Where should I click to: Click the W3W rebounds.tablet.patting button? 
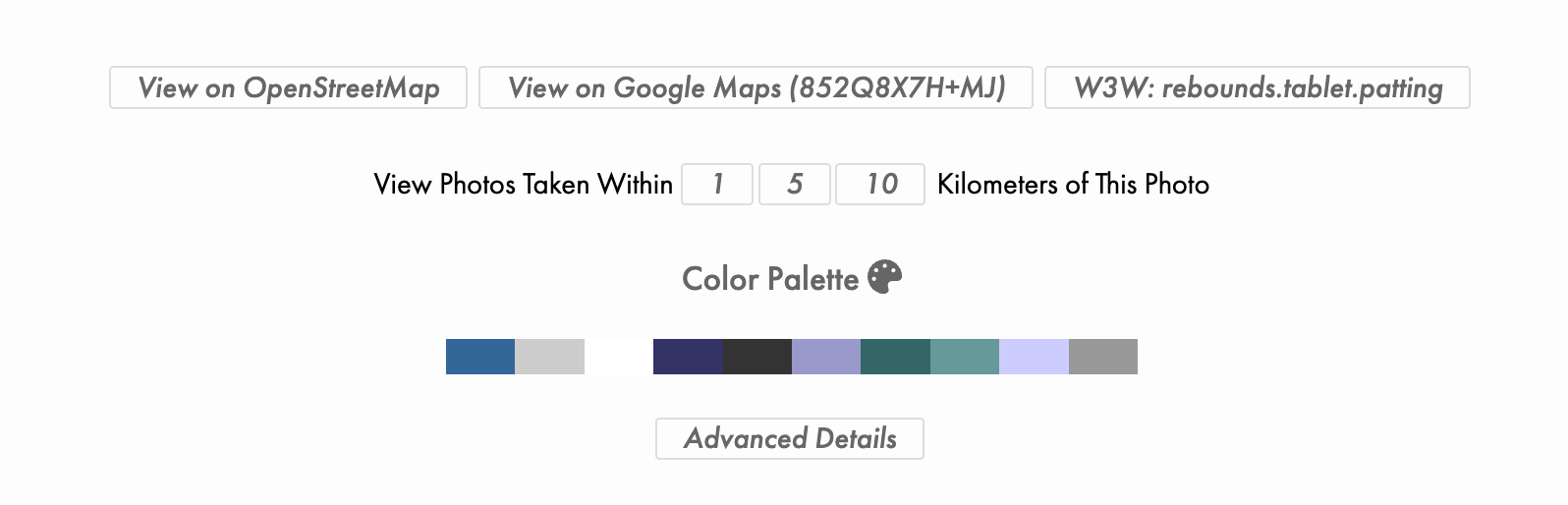tap(1257, 87)
